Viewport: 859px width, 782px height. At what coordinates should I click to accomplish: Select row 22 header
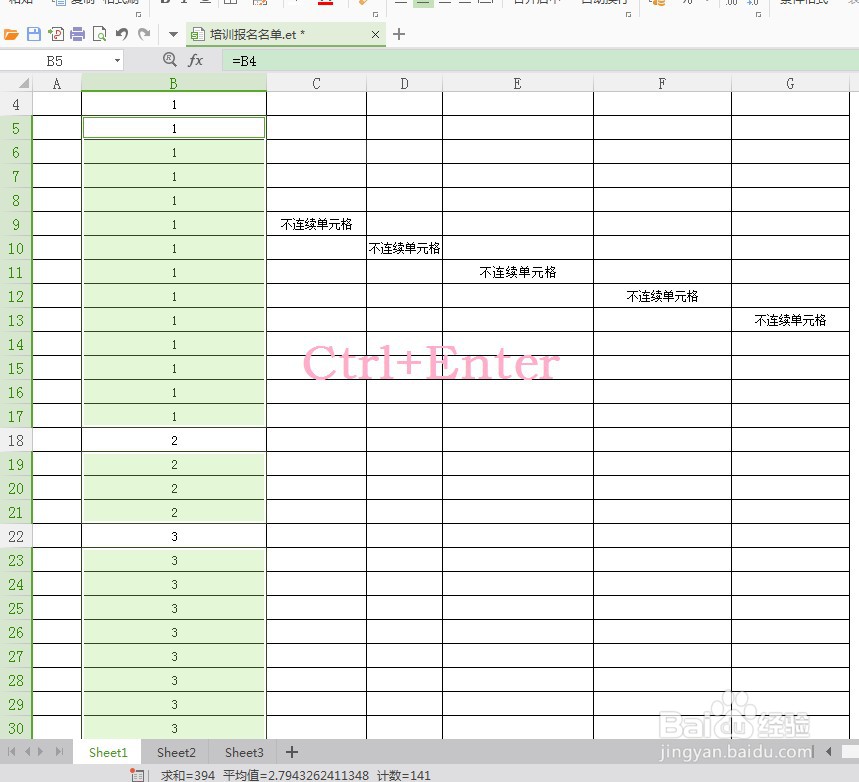coord(16,536)
